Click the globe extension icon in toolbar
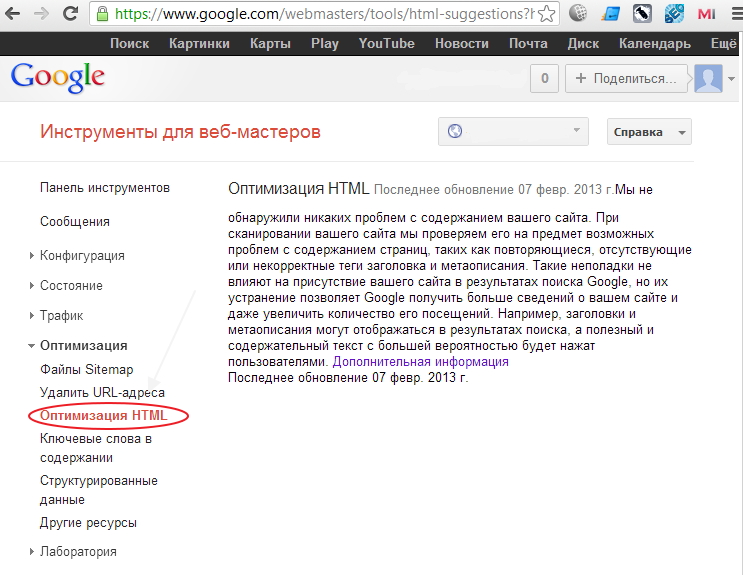743x575 pixels. tap(578, 14)
